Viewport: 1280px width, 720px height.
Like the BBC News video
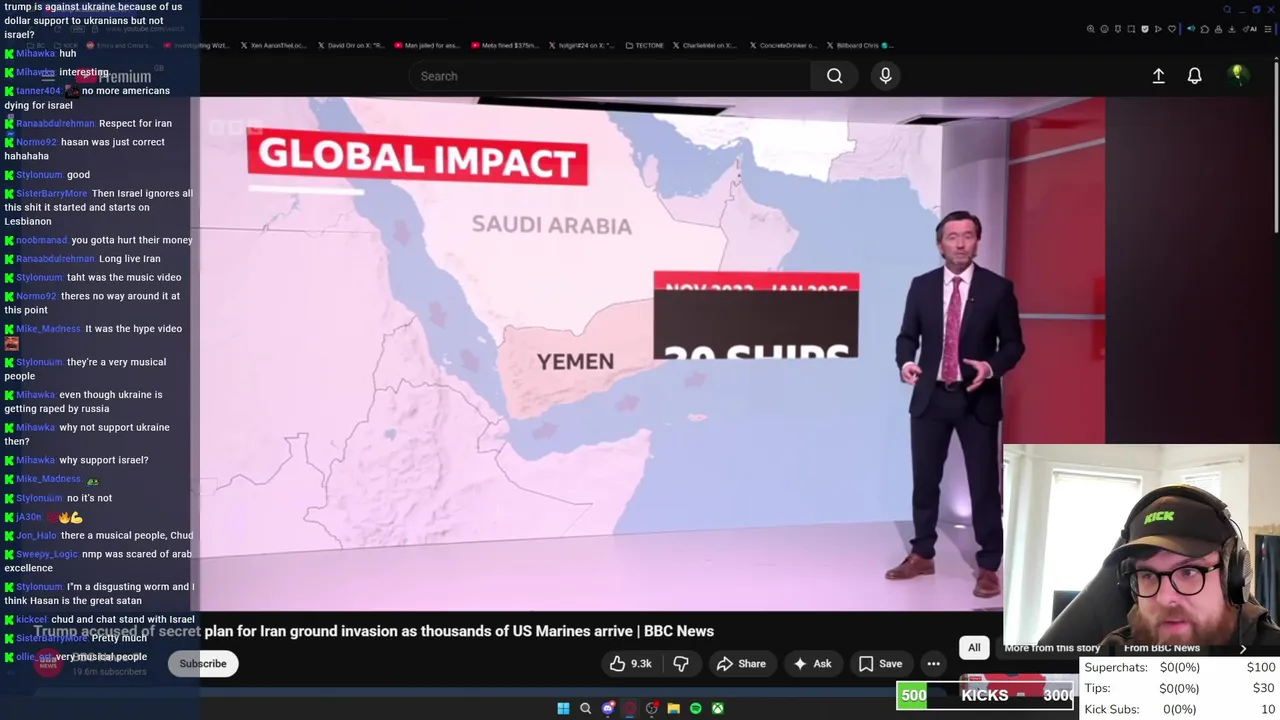click(x=630, y=663)
